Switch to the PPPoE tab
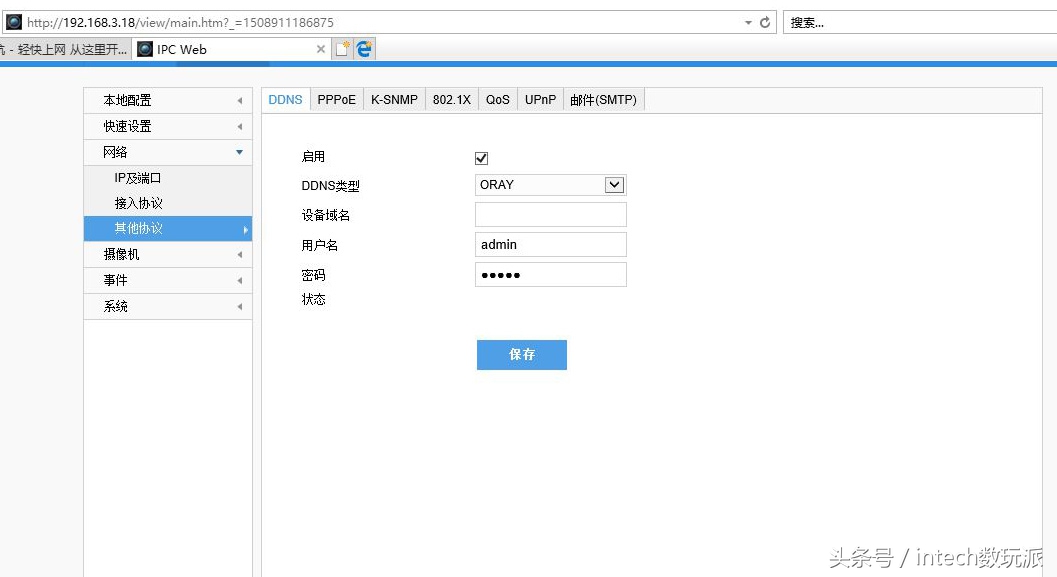 336,99
